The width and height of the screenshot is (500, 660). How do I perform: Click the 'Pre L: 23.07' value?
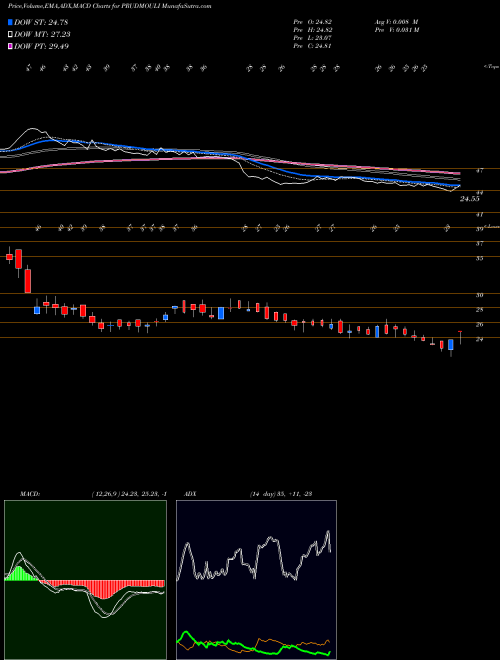tap(313, 38)
